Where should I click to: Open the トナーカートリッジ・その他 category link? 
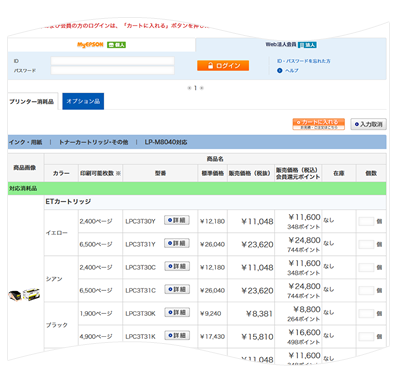click(x=93, y=142)
